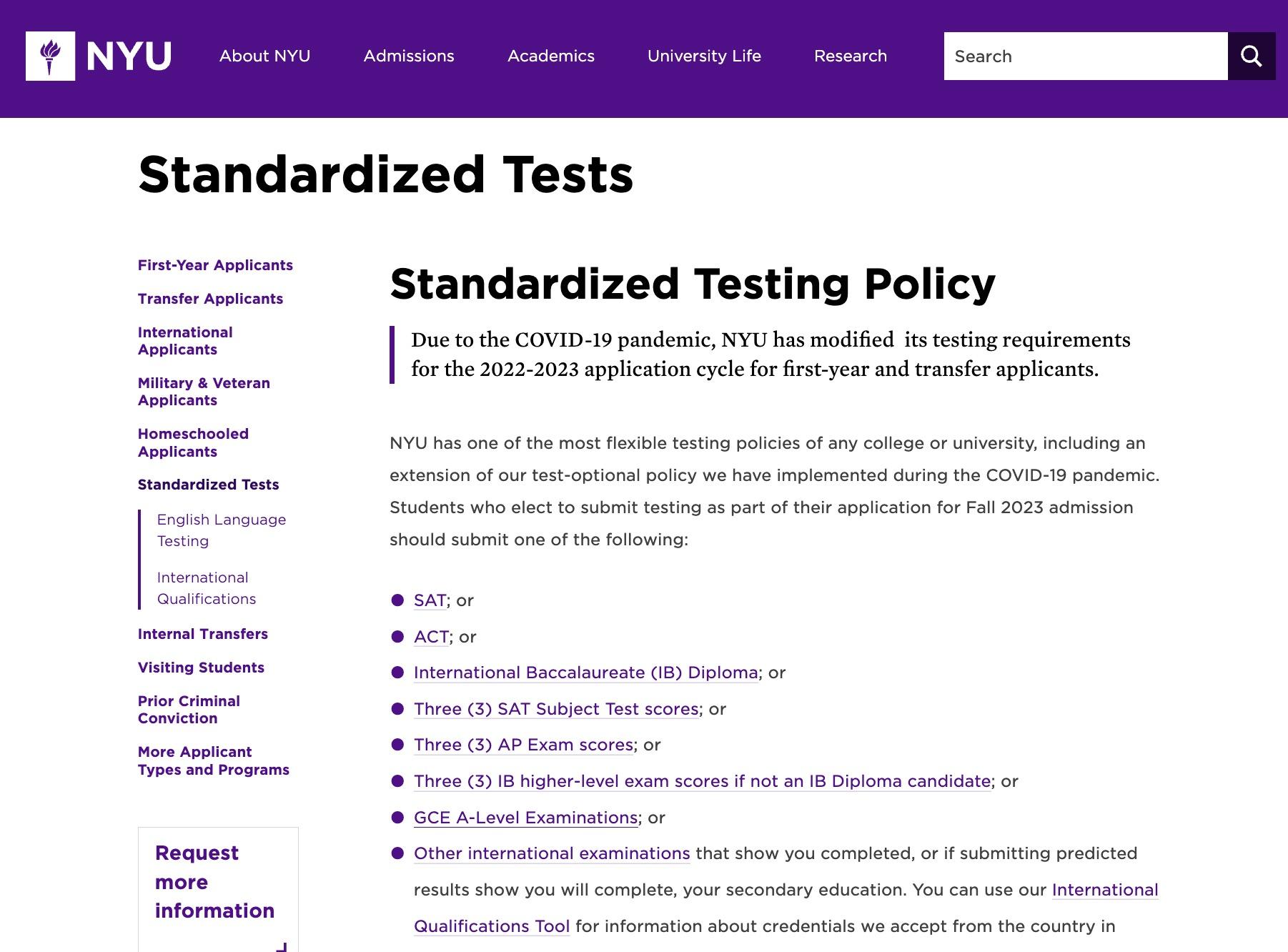Open the Other international examinations link
The image size is (1288, 952).
click(552, 853)
